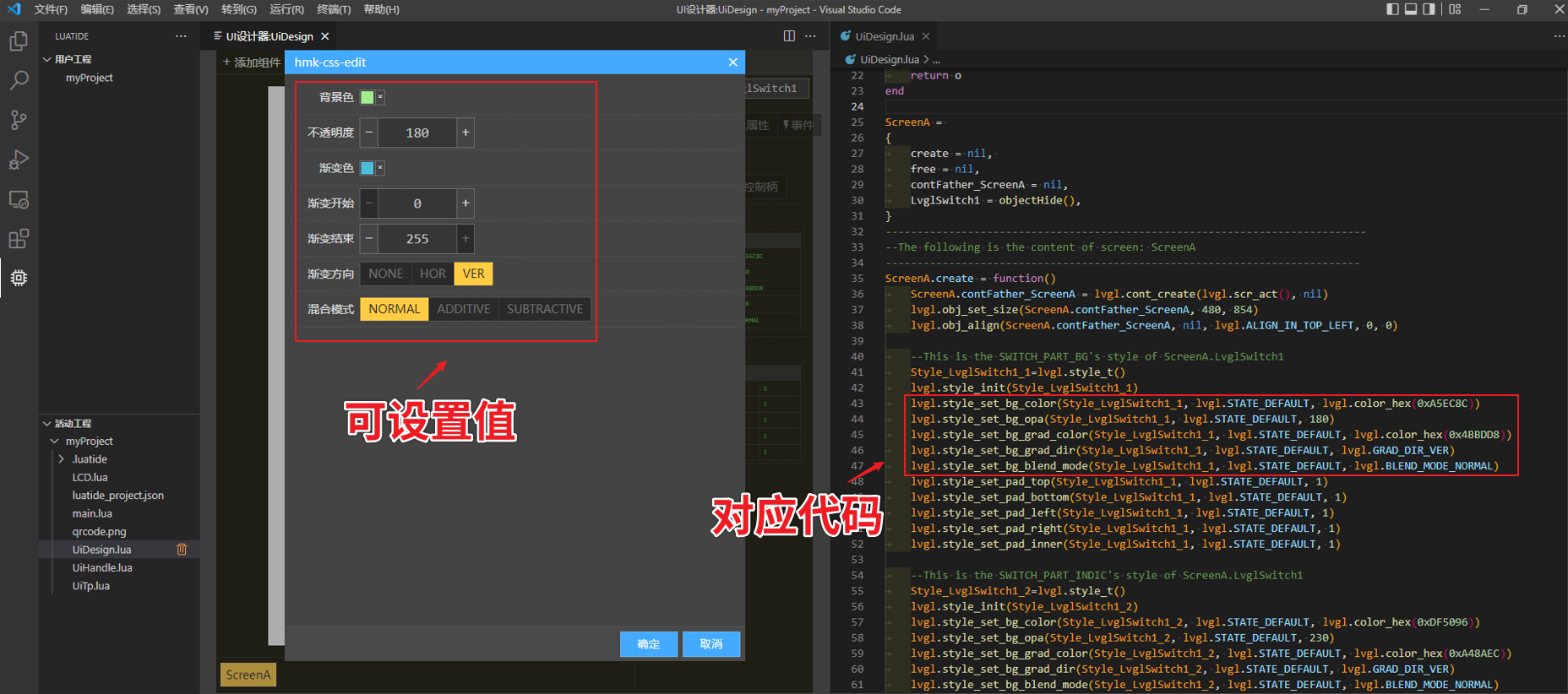Image resolution: width=1568 pixels, height=694 pixels.
Task: Set gradient direction to NONE
Action: [x=385, y=274]
